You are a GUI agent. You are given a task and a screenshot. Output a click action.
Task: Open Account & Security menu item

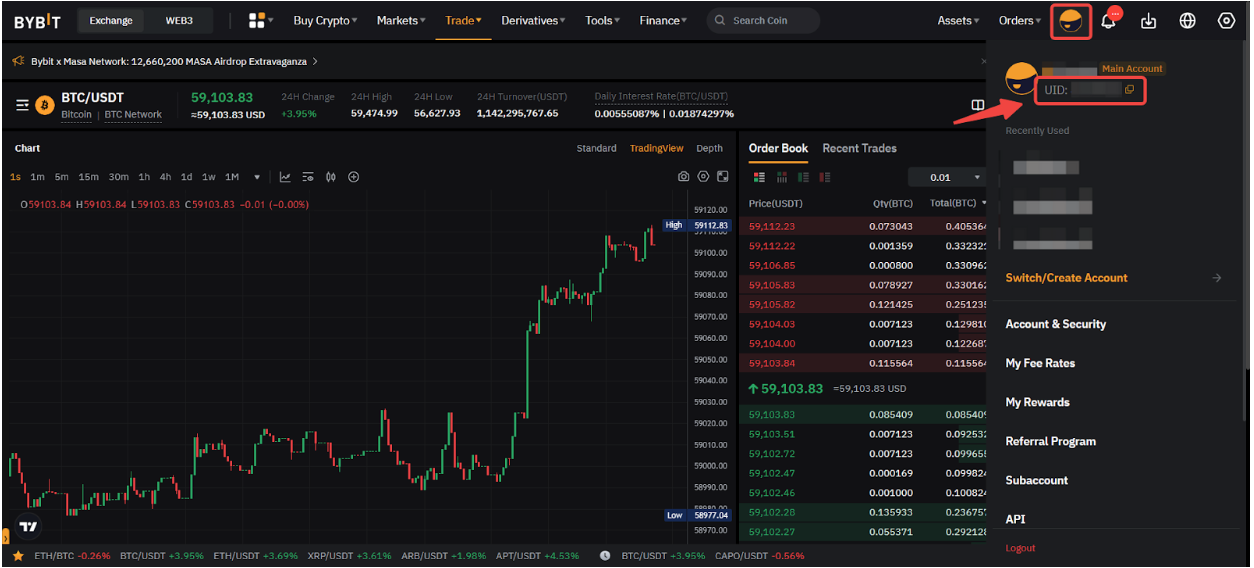pyautogui.click(x=1055, y=324)
